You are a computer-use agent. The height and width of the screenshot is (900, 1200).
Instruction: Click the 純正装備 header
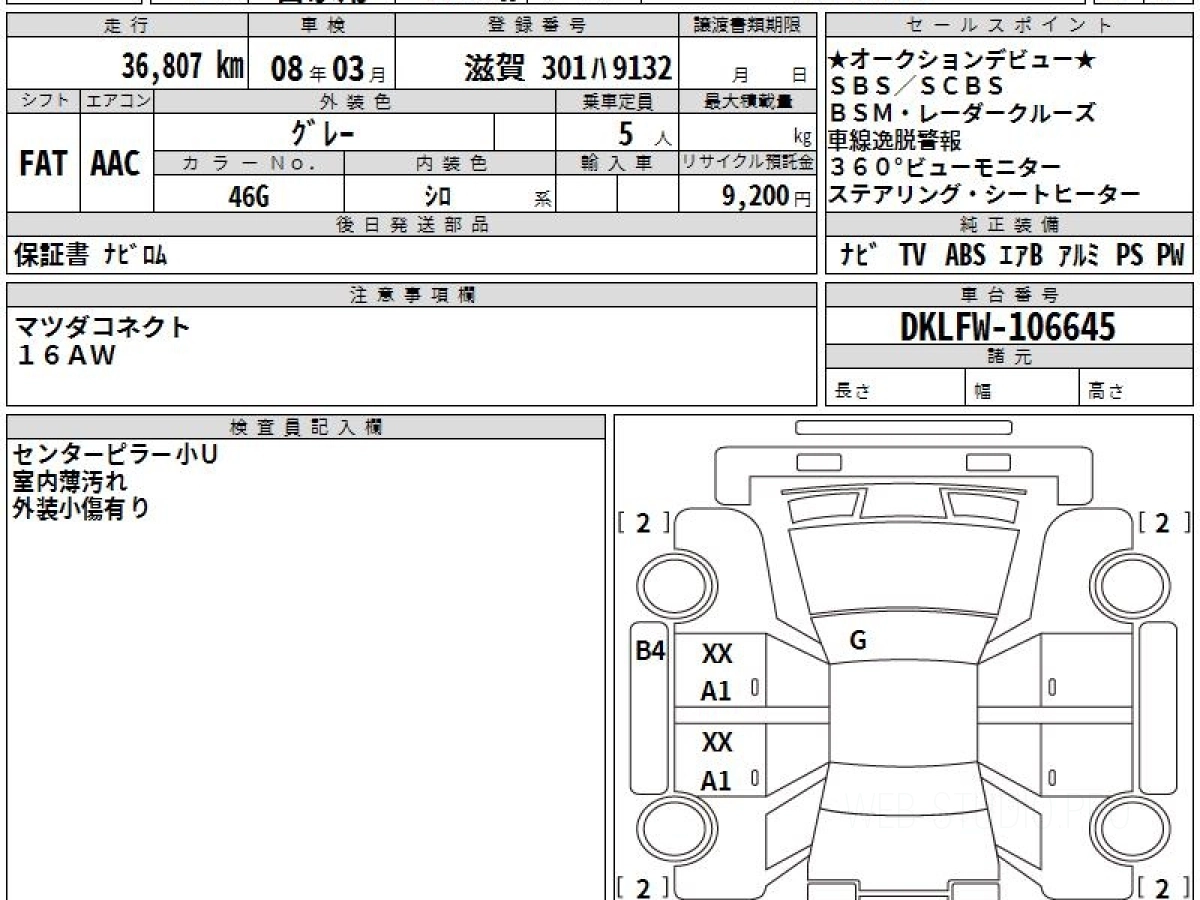pos(1010,225)
